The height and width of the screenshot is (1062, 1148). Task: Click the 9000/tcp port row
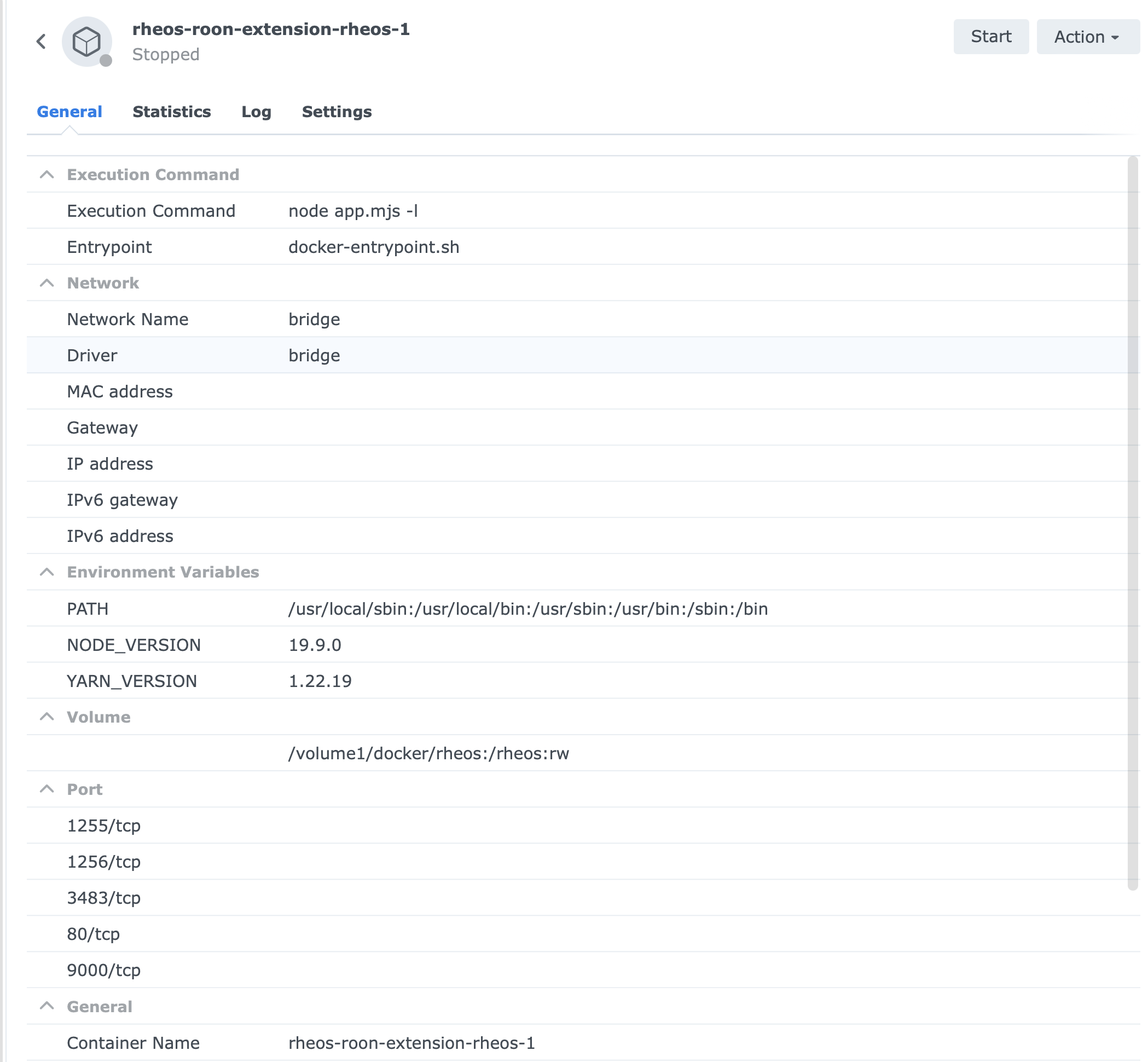click(583, 971)
